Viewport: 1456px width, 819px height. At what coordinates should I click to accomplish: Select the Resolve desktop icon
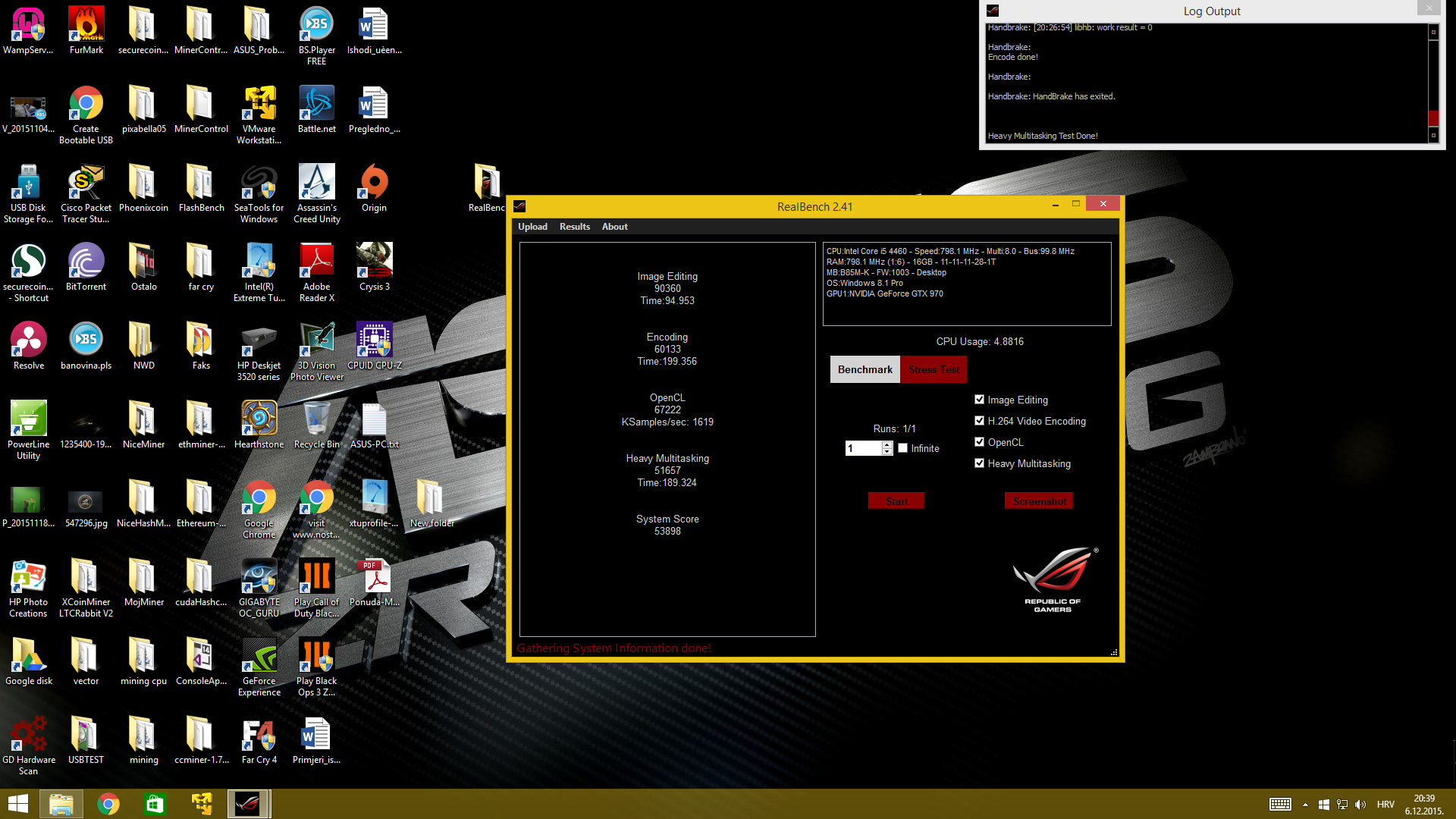(x=28, y=346)
